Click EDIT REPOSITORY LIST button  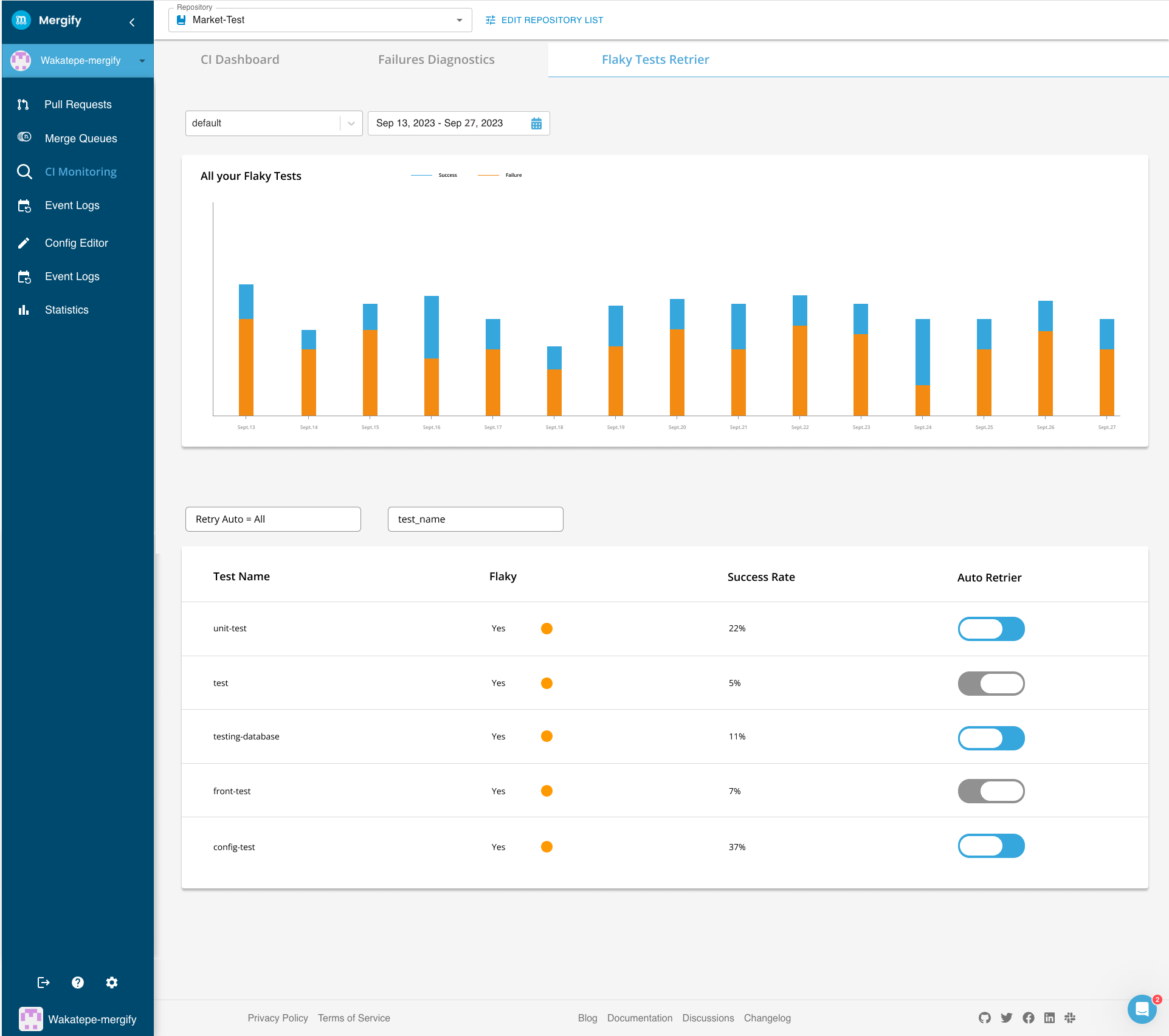(x=545, y=20)
